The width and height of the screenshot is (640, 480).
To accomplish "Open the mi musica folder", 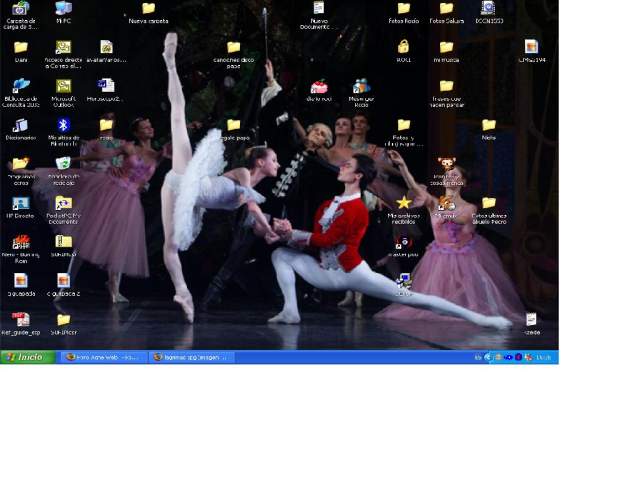I will coord(446,47).
